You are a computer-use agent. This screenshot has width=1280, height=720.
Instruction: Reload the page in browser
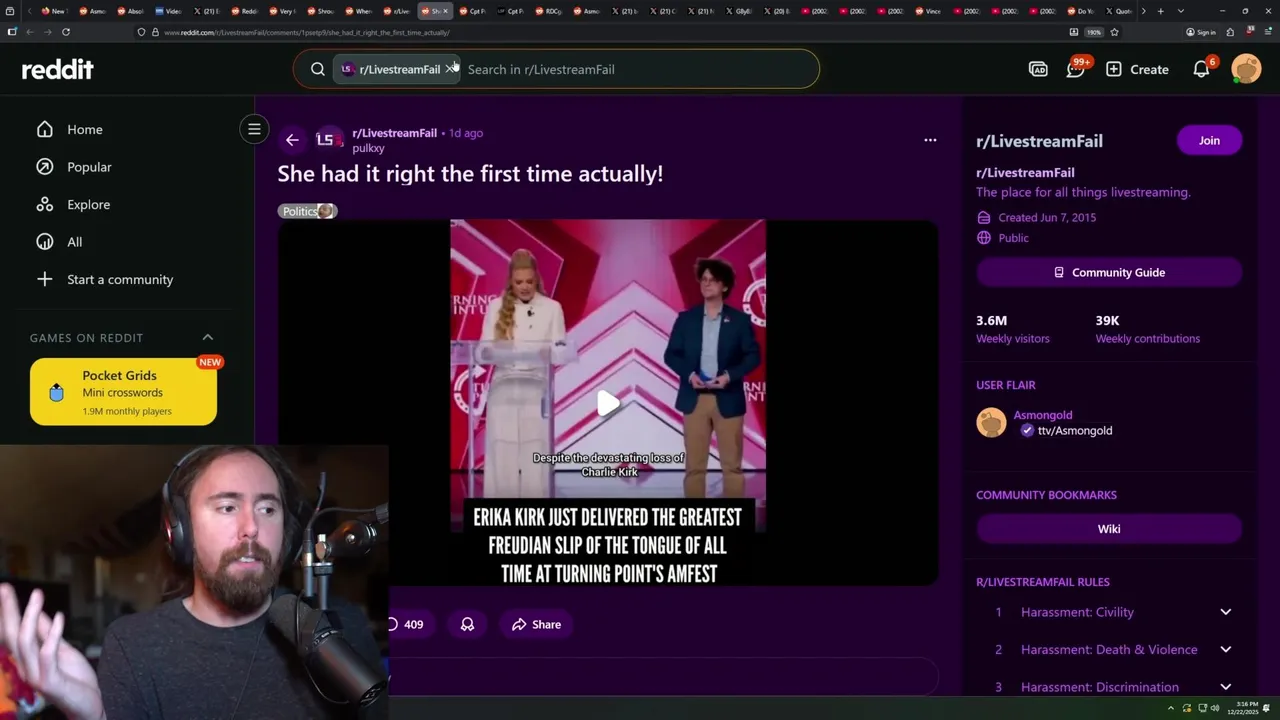tap(66, 32)
